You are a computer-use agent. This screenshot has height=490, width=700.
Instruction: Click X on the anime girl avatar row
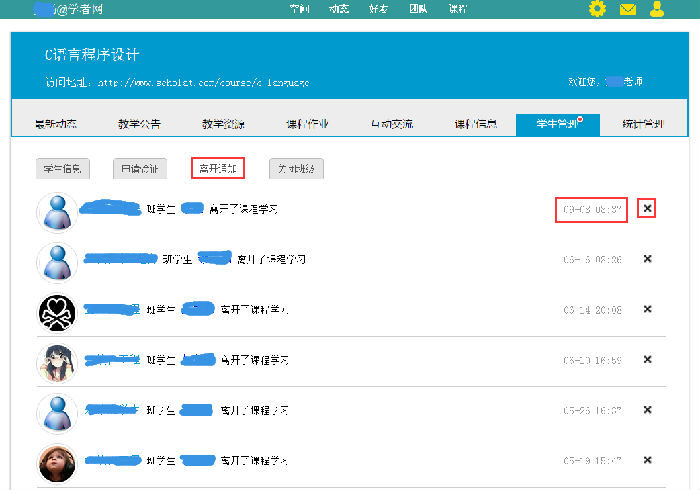647,359
